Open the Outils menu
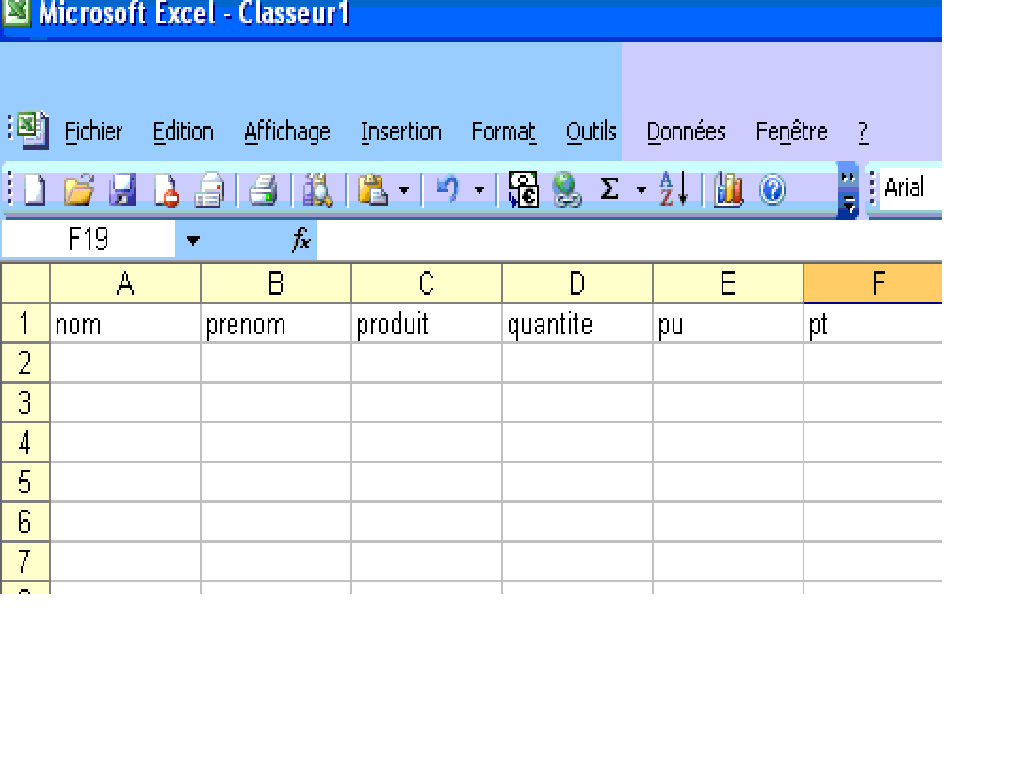Image resolution: width=1024 pixels, height=768 pixels. pyautogui.click(x=591, y=132)
